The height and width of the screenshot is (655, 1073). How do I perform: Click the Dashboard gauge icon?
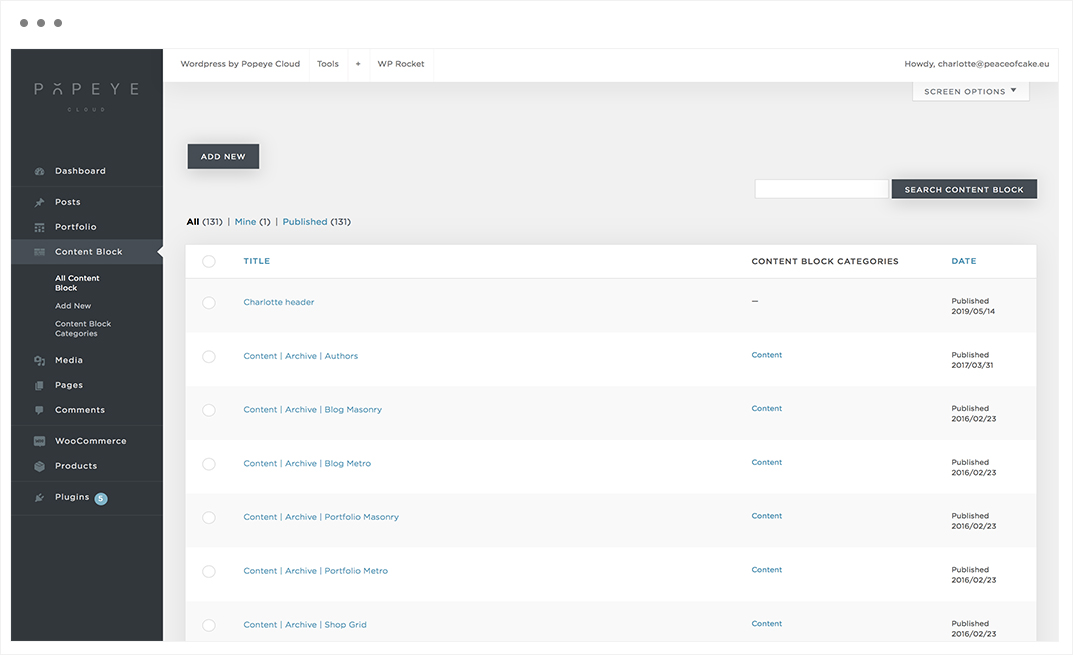(x=40, y=171)
